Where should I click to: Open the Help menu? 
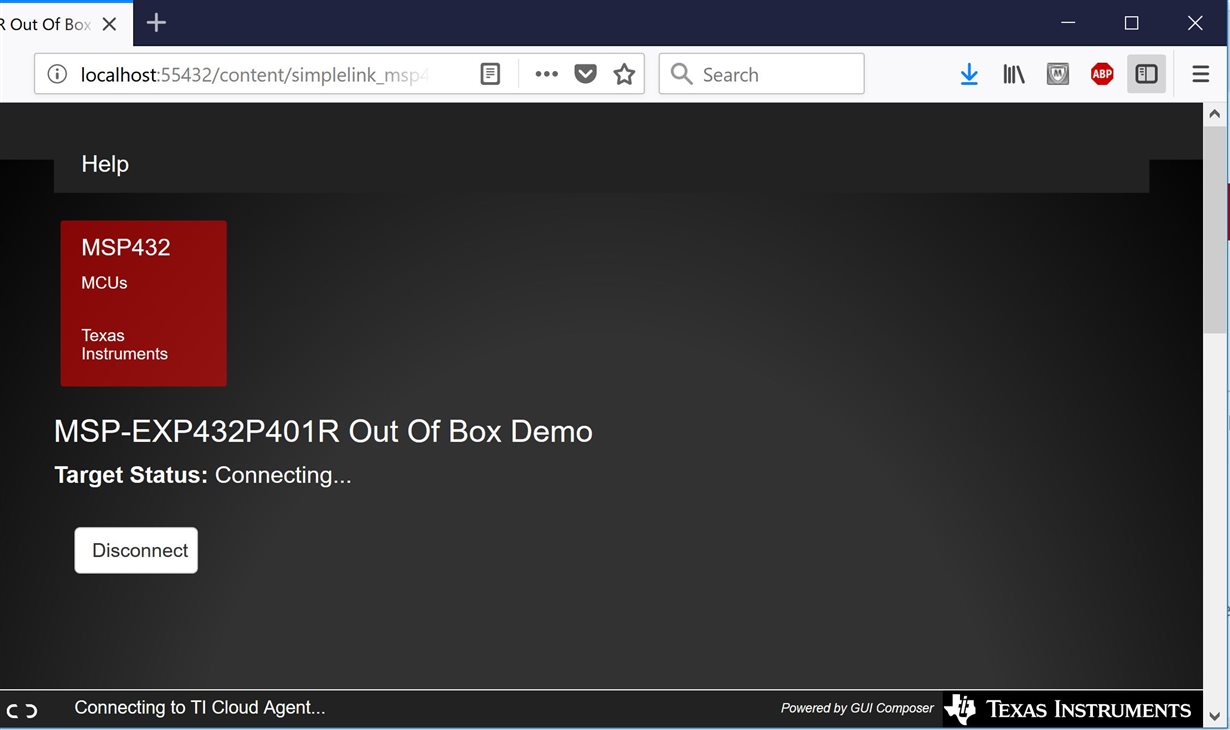[x=105, y=164]
